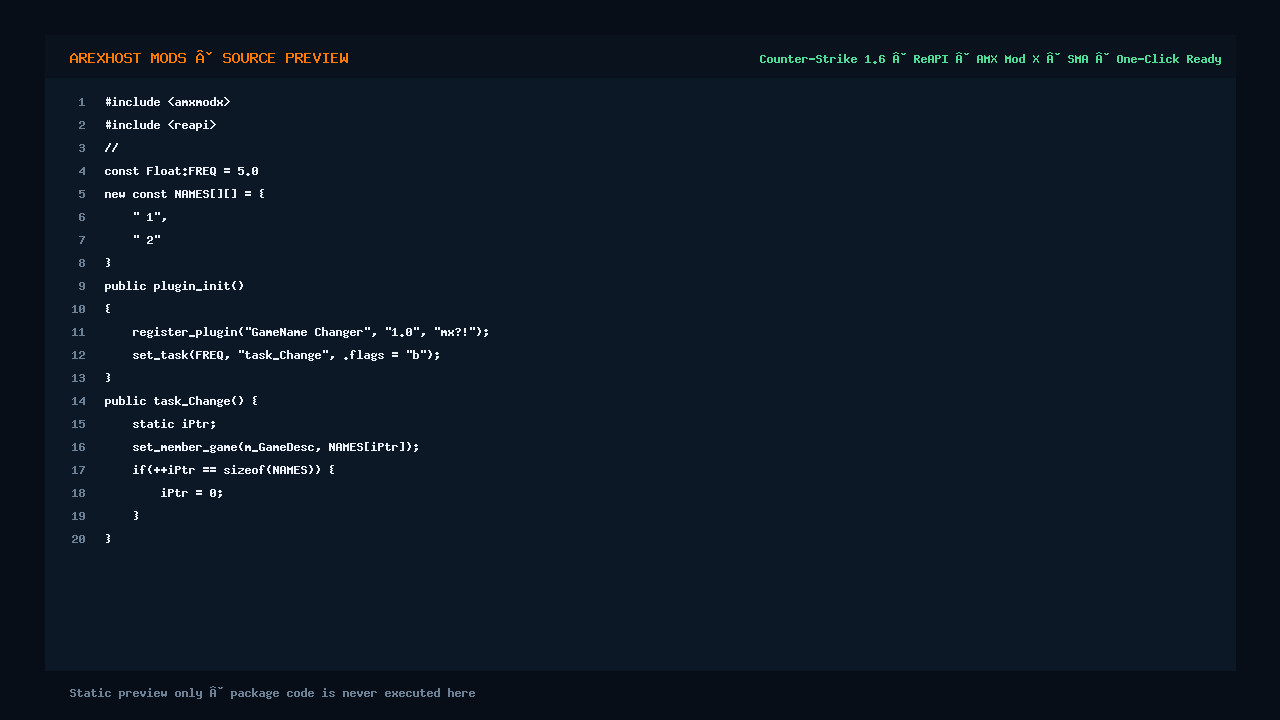Click 'iPtr = 0;' line
The height and width of the screenshot is (720, 1280).
[192, 493]
